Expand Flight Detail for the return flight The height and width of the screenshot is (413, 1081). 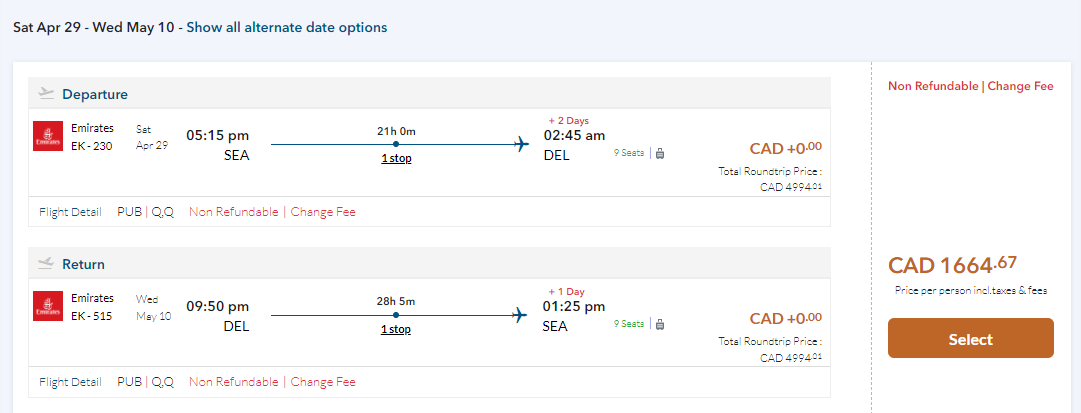(x=70, y=382)
